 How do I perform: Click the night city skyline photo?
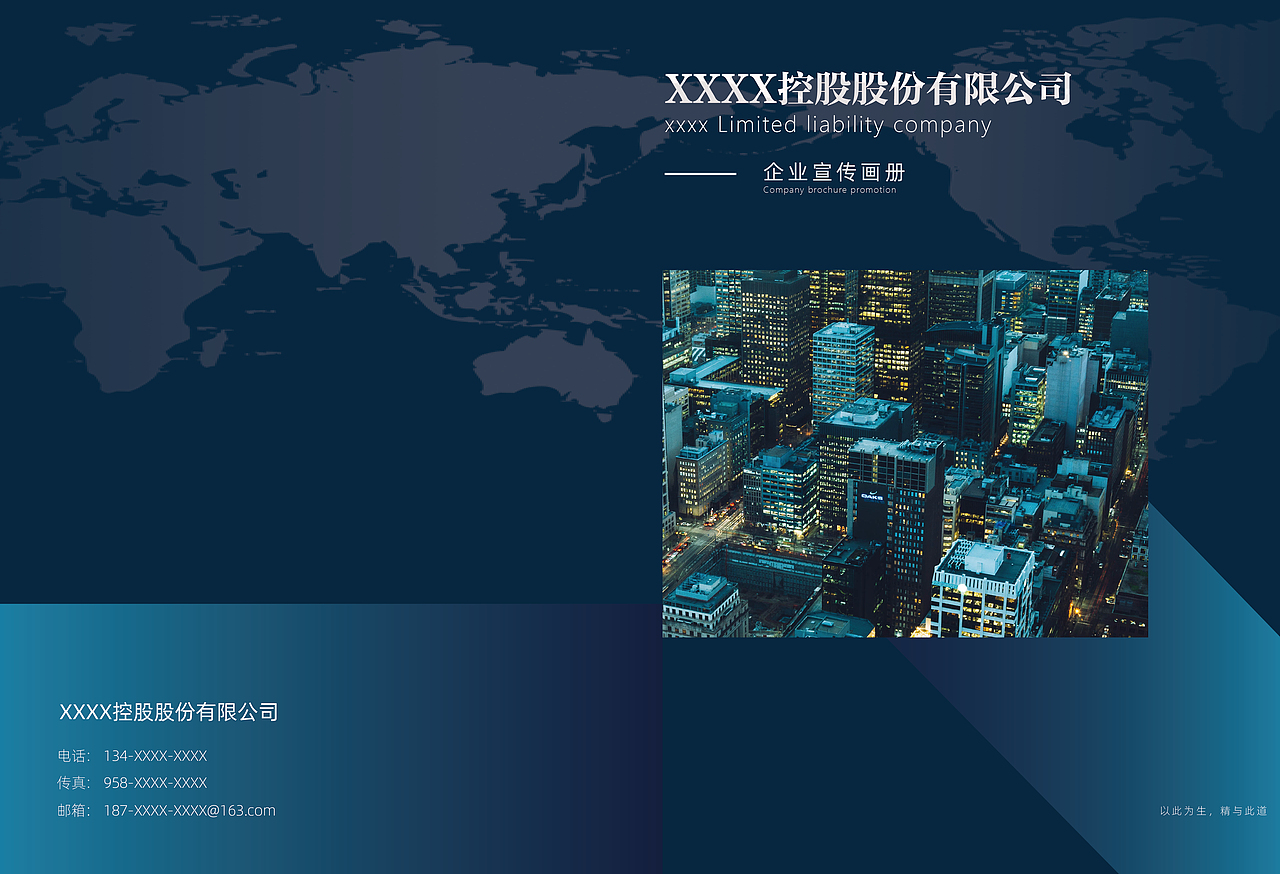click(x=905, y=452)
